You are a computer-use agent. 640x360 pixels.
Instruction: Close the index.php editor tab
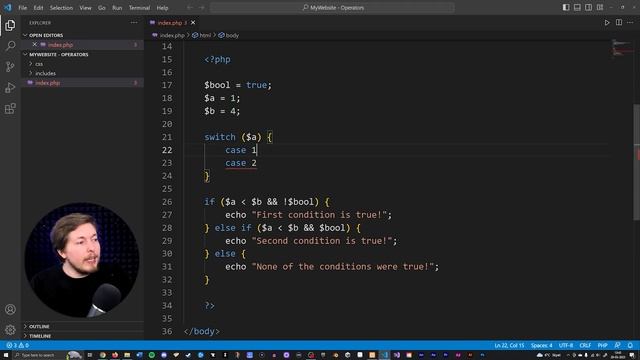[x=193, y=23]
